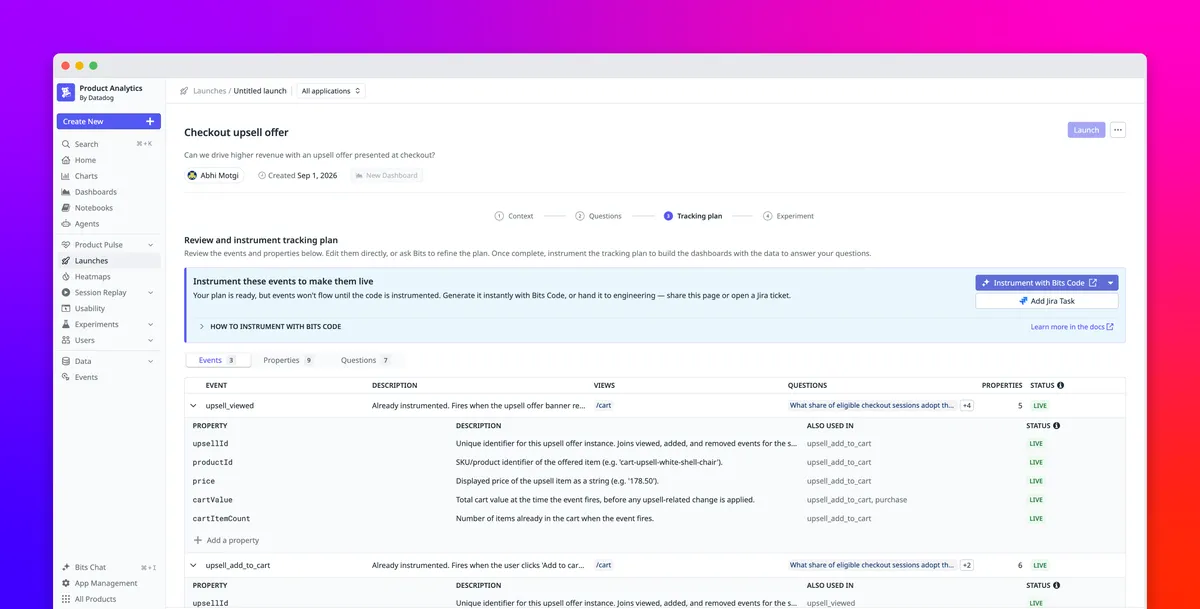Screen dimensions: 1200x609
Task: Switch to the Questions tab
Action: (365, 360)
